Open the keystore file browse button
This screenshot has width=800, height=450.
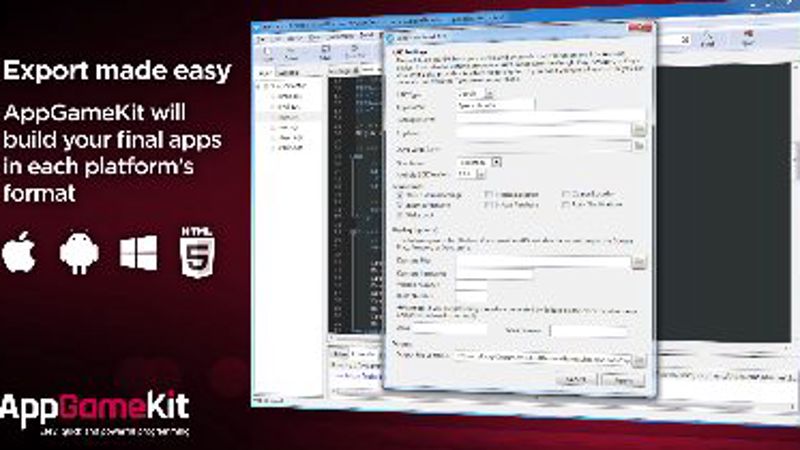coord(638,263)
